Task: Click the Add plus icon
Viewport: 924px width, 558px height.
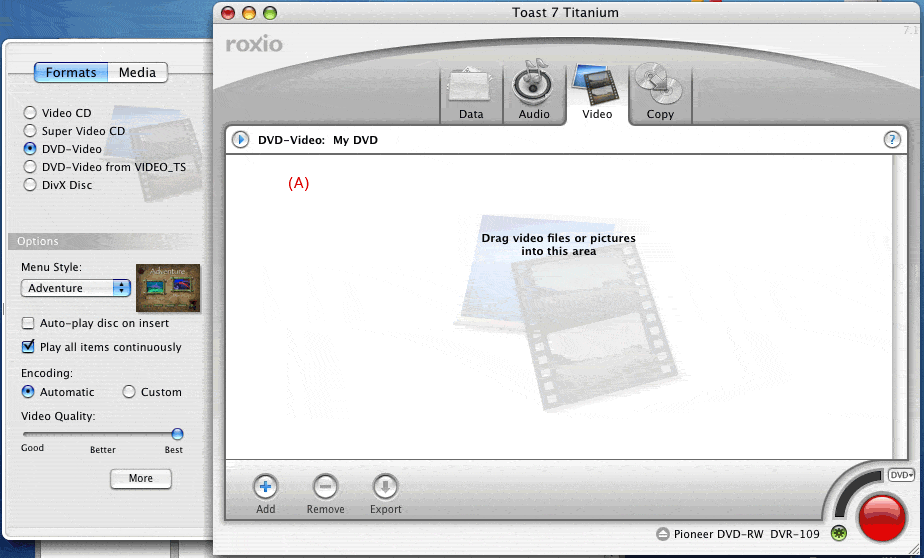Action: pos(265,487)
